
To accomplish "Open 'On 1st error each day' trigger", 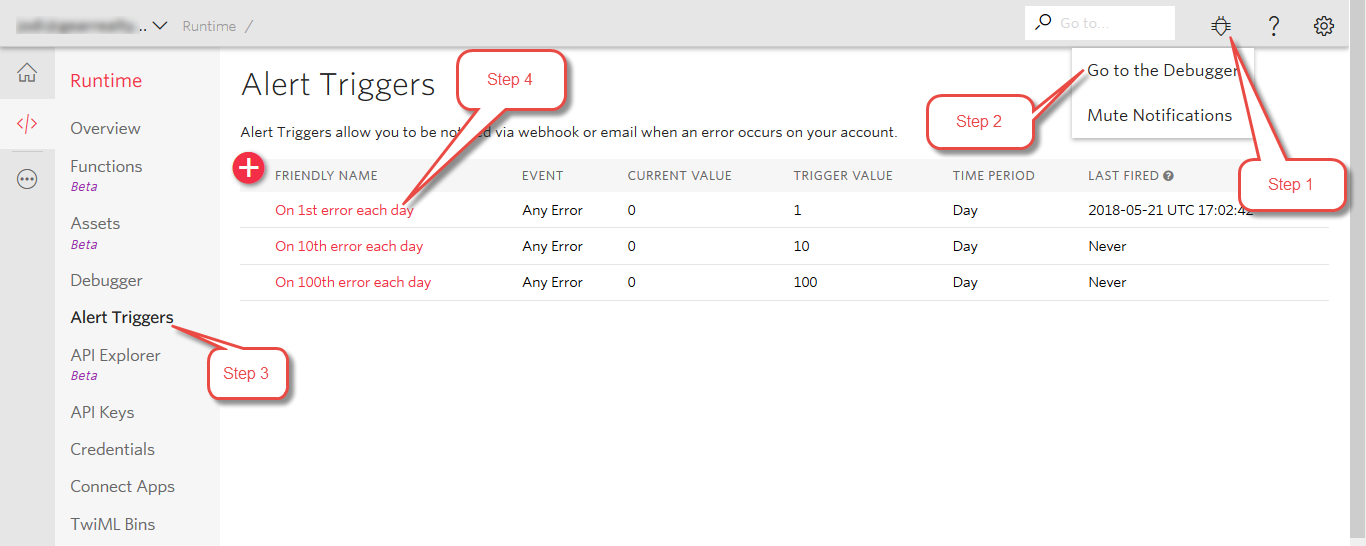I will coord(344,211).
